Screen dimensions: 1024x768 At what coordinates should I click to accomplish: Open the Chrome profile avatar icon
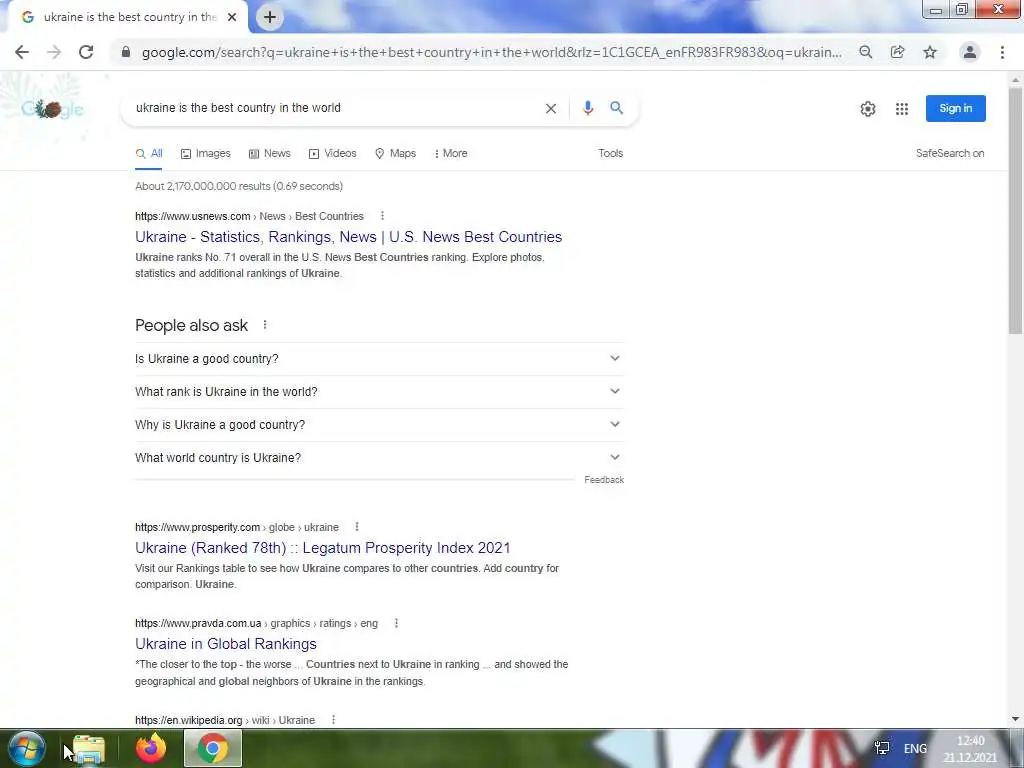click(970, 52)
